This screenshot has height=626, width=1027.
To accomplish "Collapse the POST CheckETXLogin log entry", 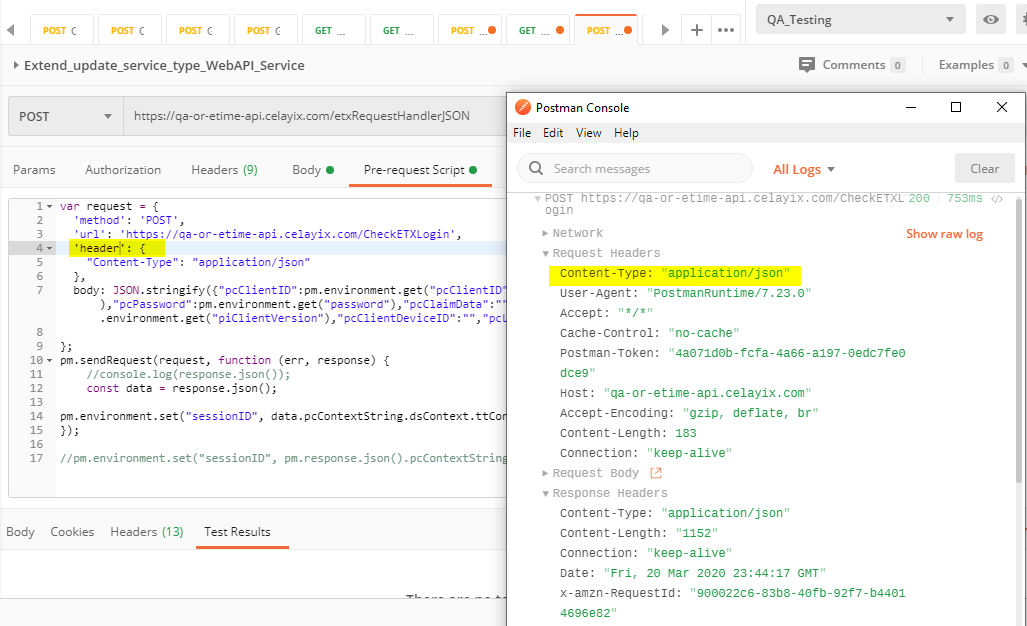I will [537, 198].
